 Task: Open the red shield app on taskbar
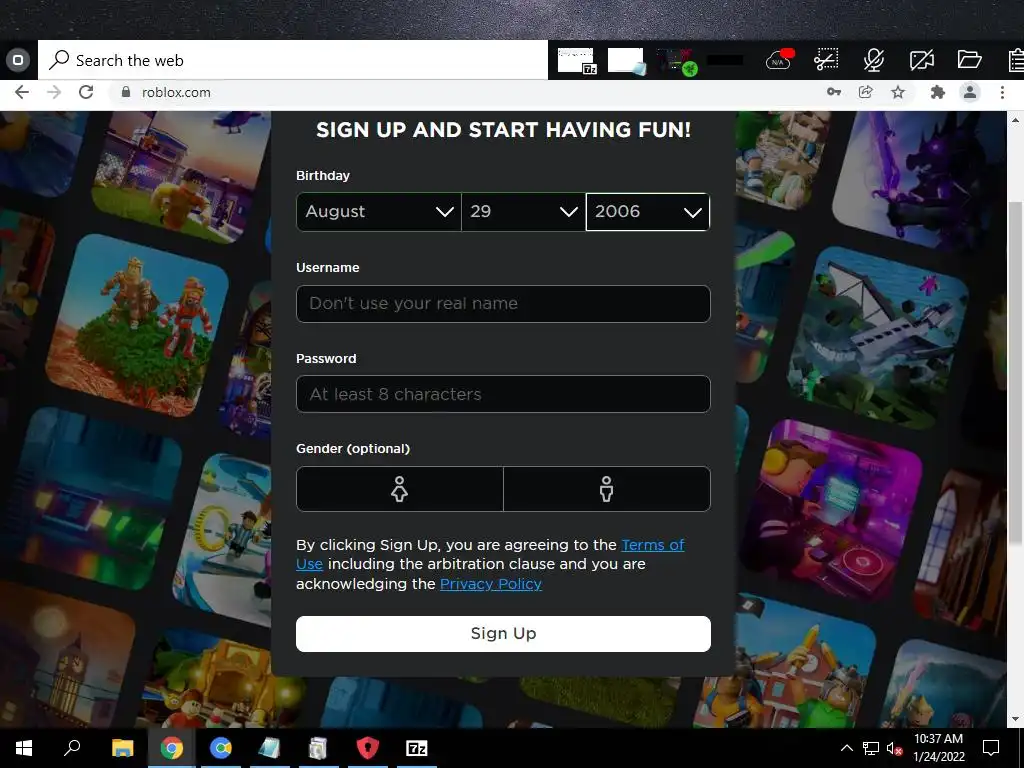tap(368, 748)
